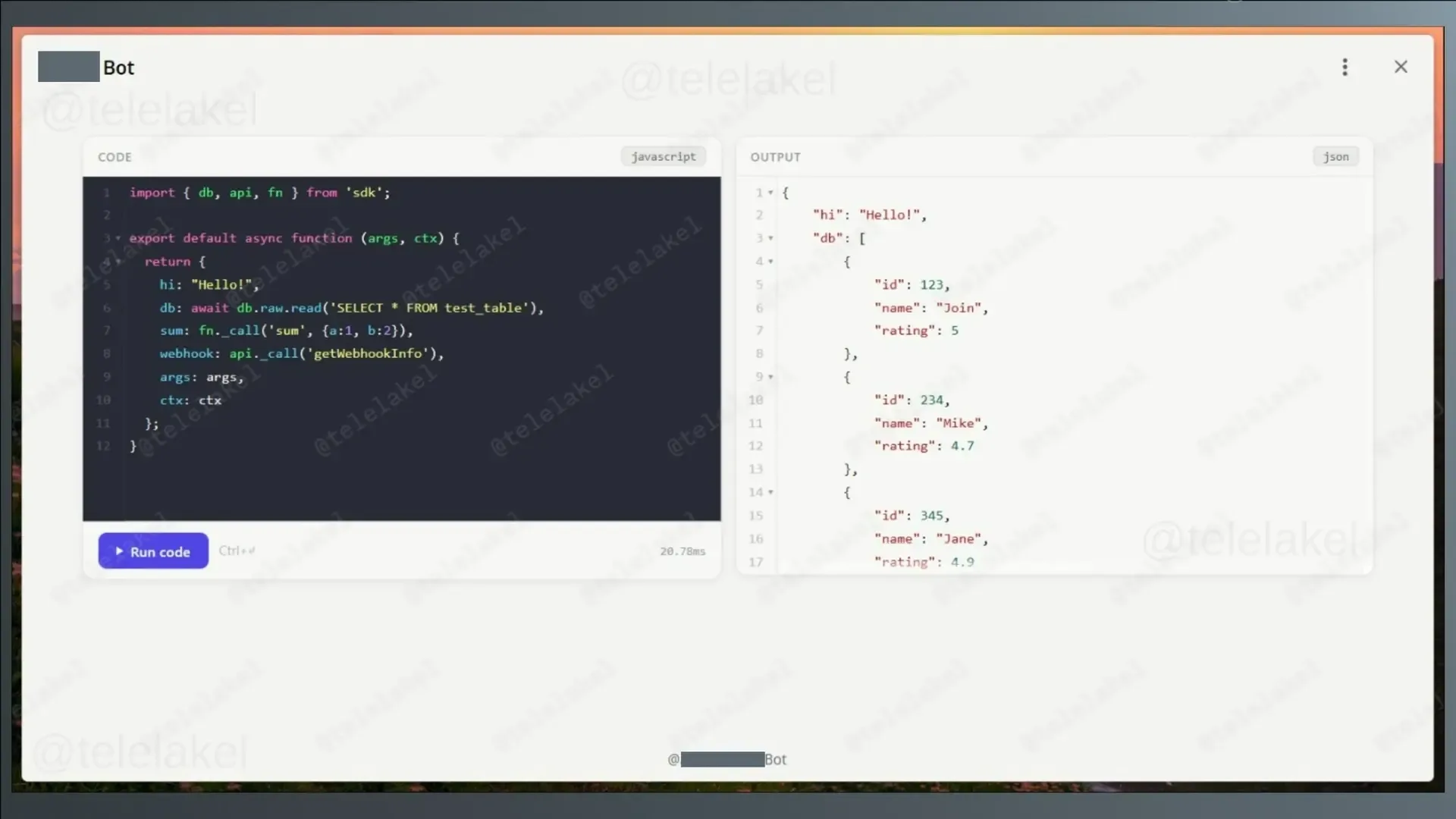Screen dimensions: 1456x819
Task: Click the CODE panel header label
Action: (x=115, y=157)
